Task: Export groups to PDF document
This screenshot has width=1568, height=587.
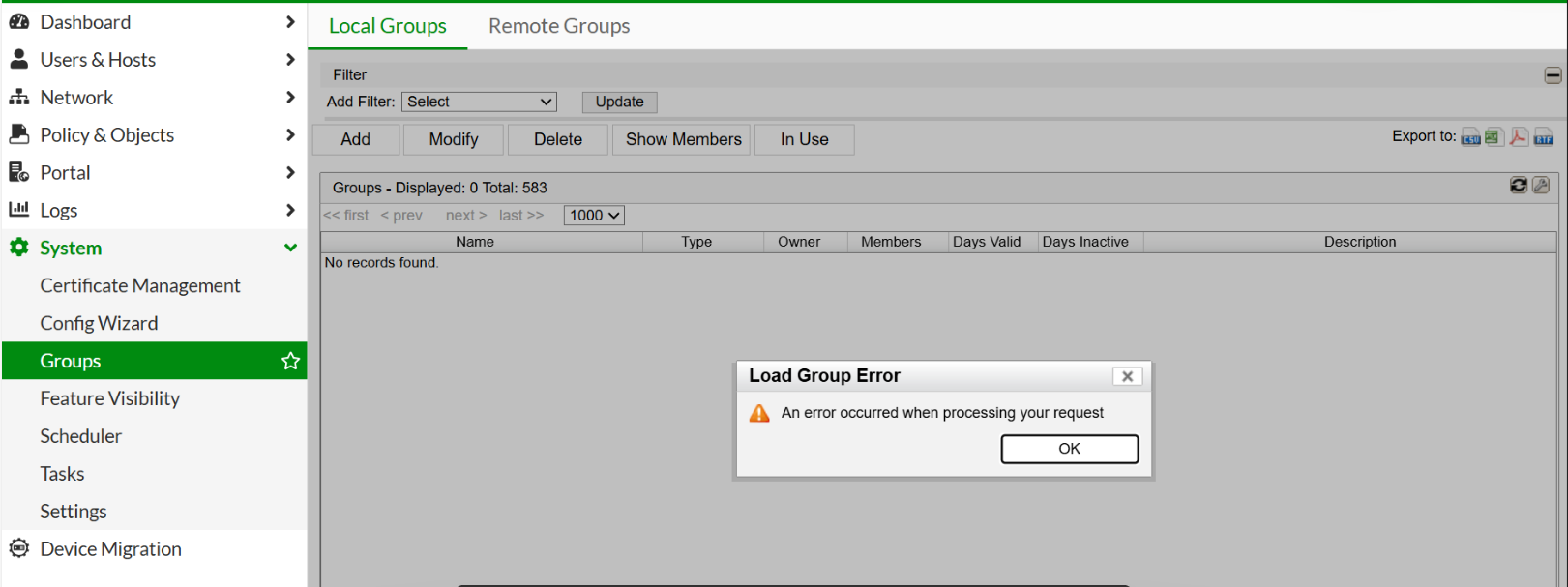Action: (1519, 137)
